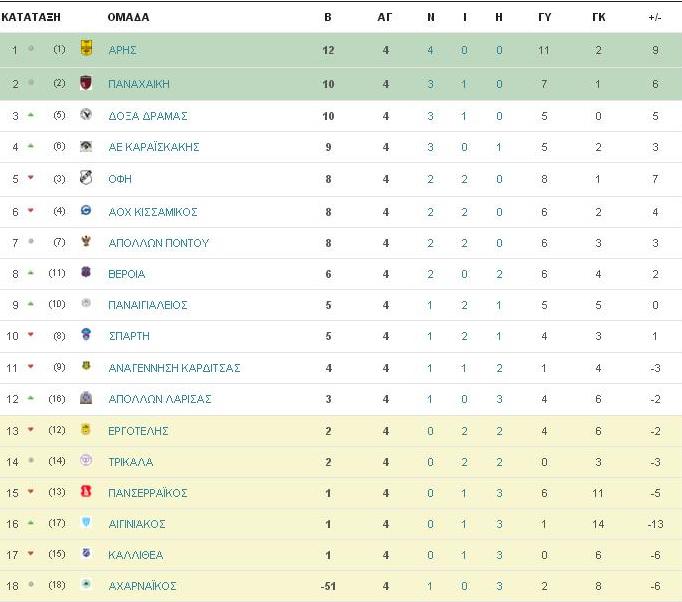
Task: Click the ΓΥ goals-for column header
Action: pos(545,17)
